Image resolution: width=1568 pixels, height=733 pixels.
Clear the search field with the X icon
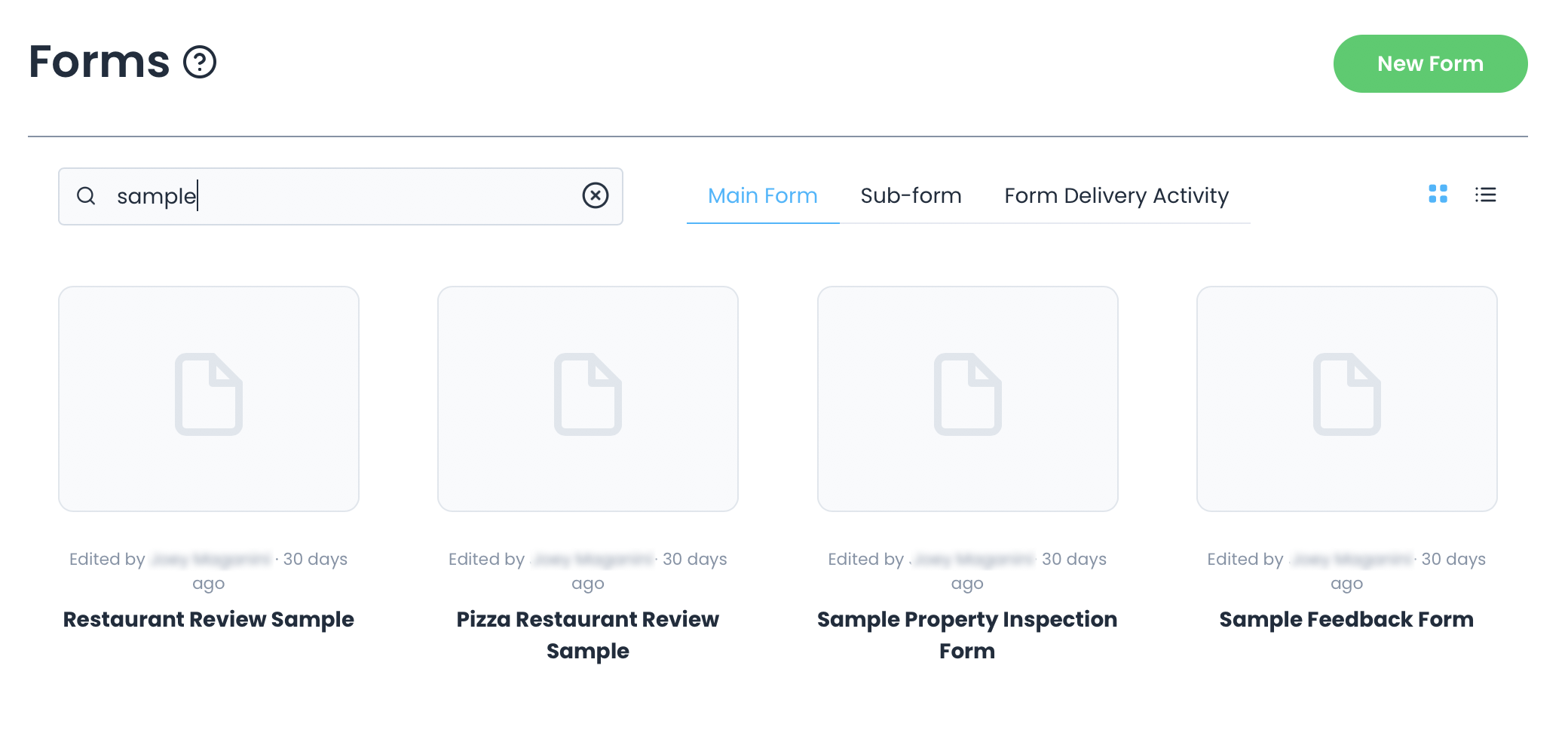pos(595,195)
